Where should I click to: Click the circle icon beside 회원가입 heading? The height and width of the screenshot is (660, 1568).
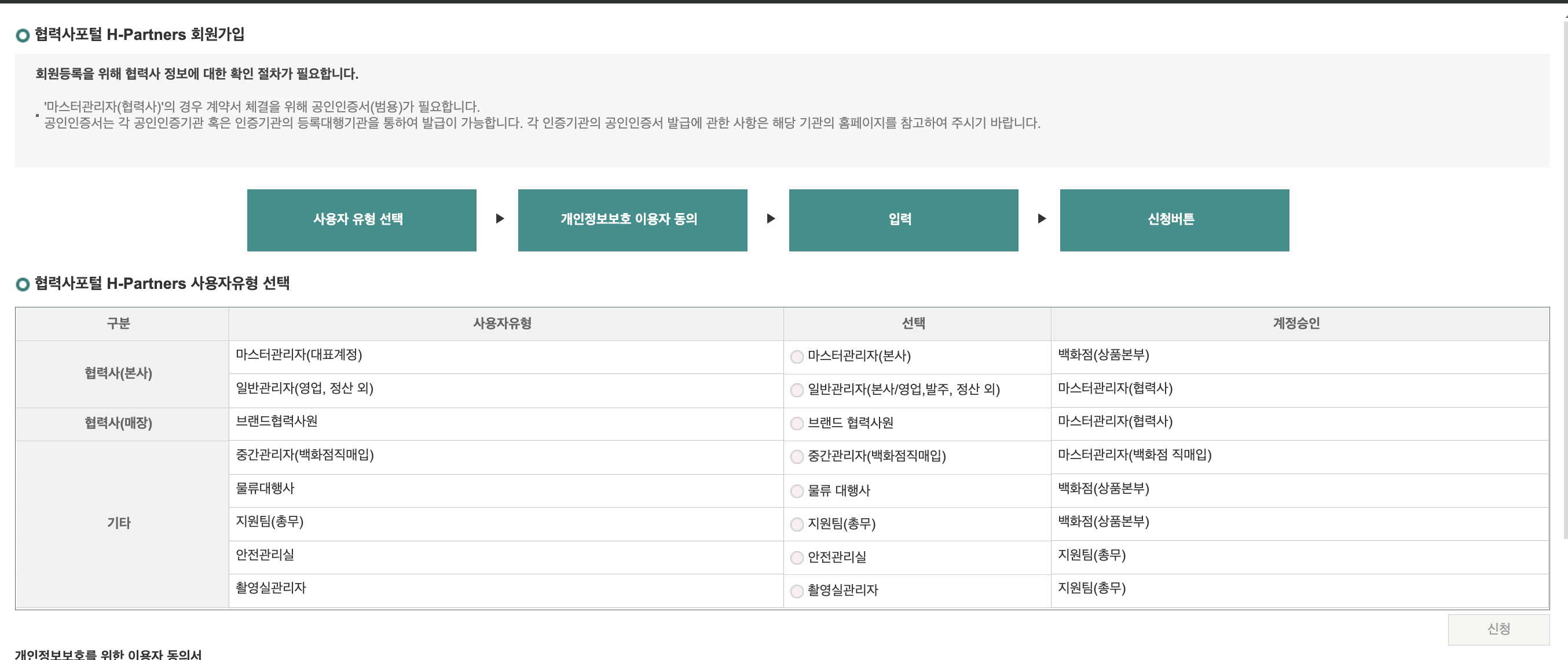pyautogui.click(x=23, y=35)
